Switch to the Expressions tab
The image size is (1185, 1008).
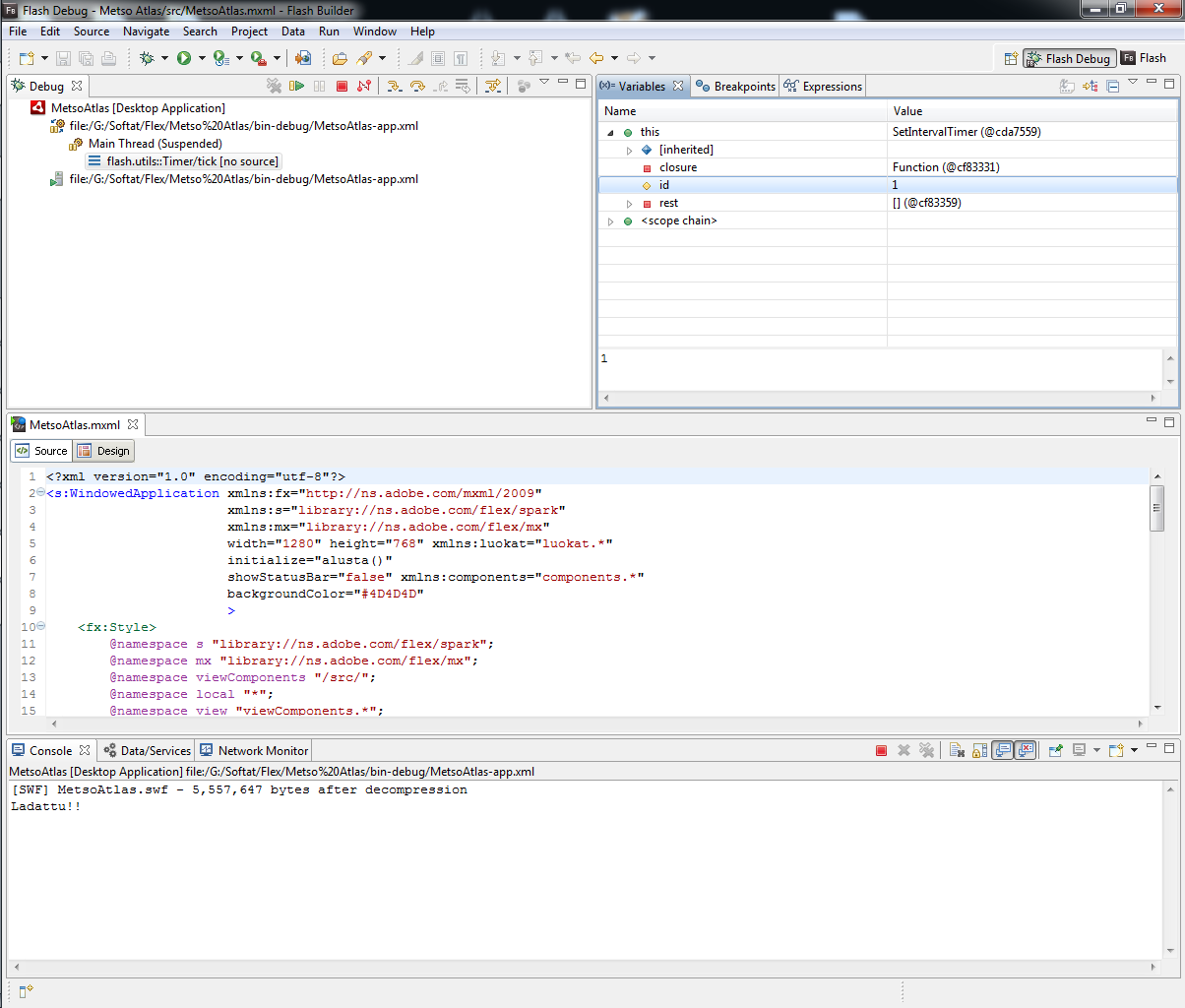point(823,87)
